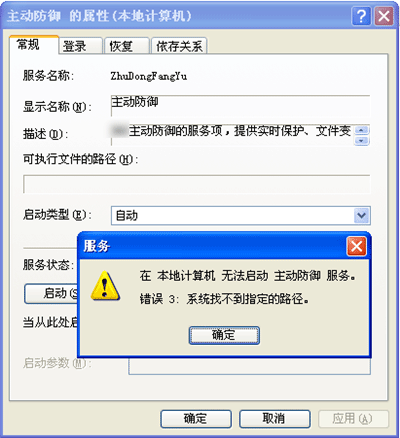Click the yellow warning icon in error dialog
This screenshot has width=400, height=438.
coord(105,286)
